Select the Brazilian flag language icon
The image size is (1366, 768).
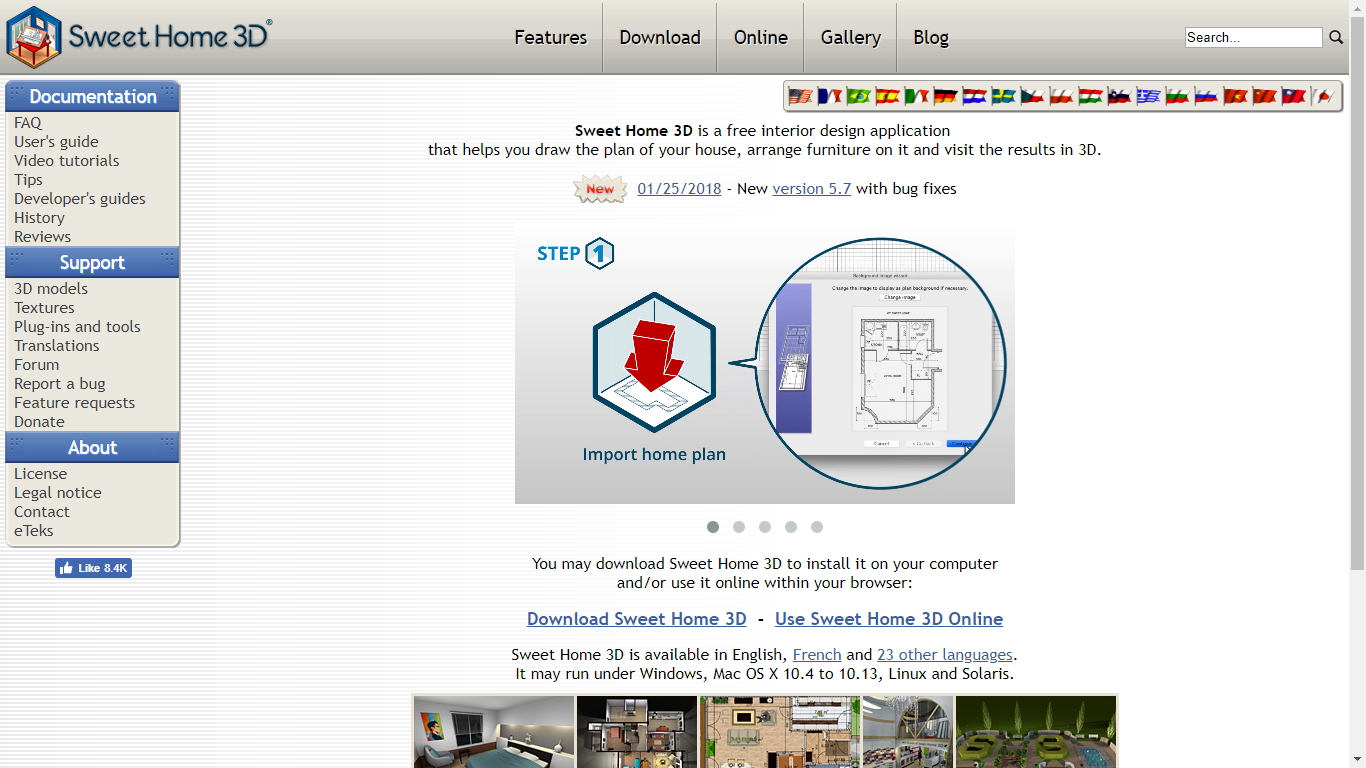click(858, 97)
